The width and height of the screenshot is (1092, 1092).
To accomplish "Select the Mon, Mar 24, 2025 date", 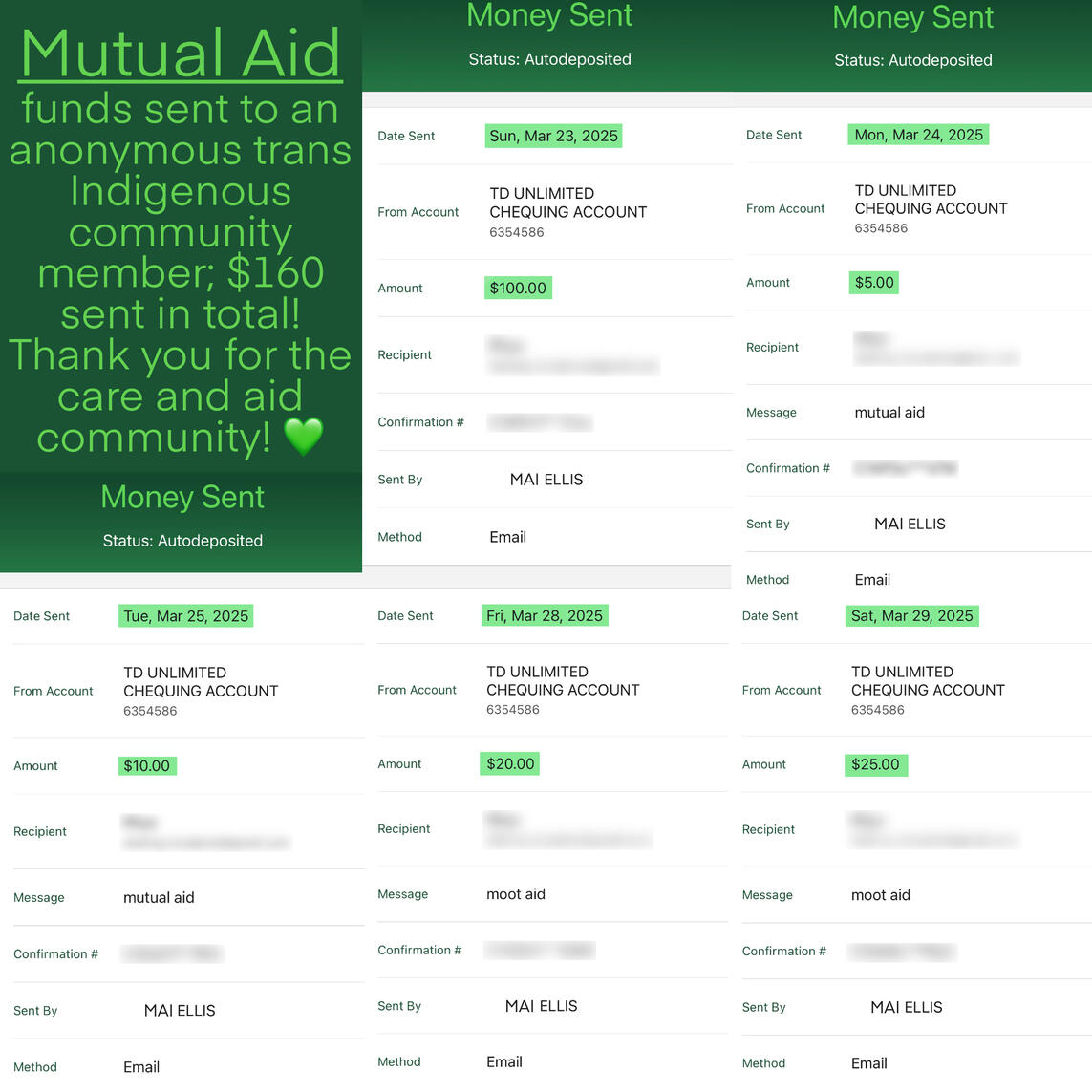I will 918,135.
